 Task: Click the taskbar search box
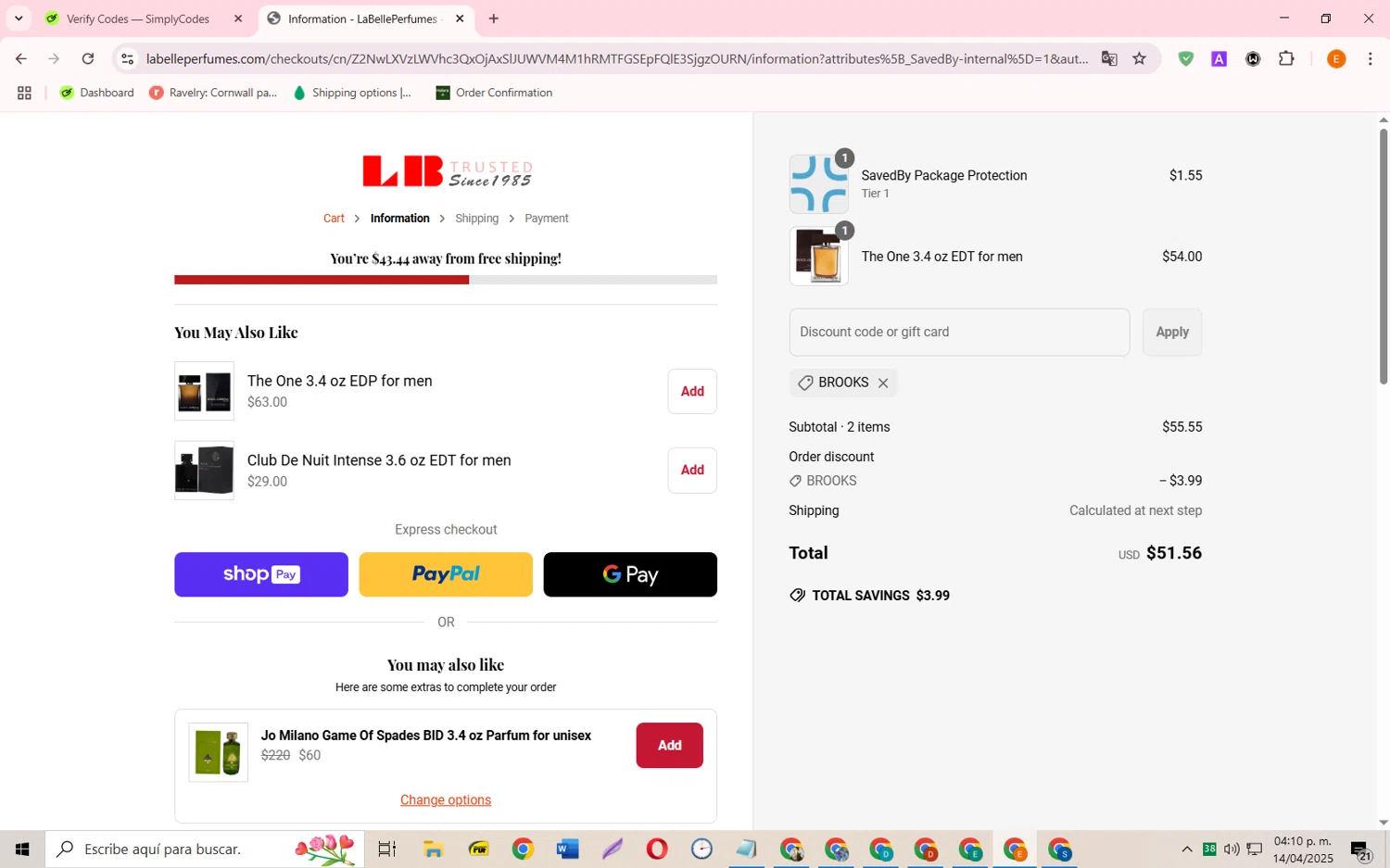tap(205, 849)
